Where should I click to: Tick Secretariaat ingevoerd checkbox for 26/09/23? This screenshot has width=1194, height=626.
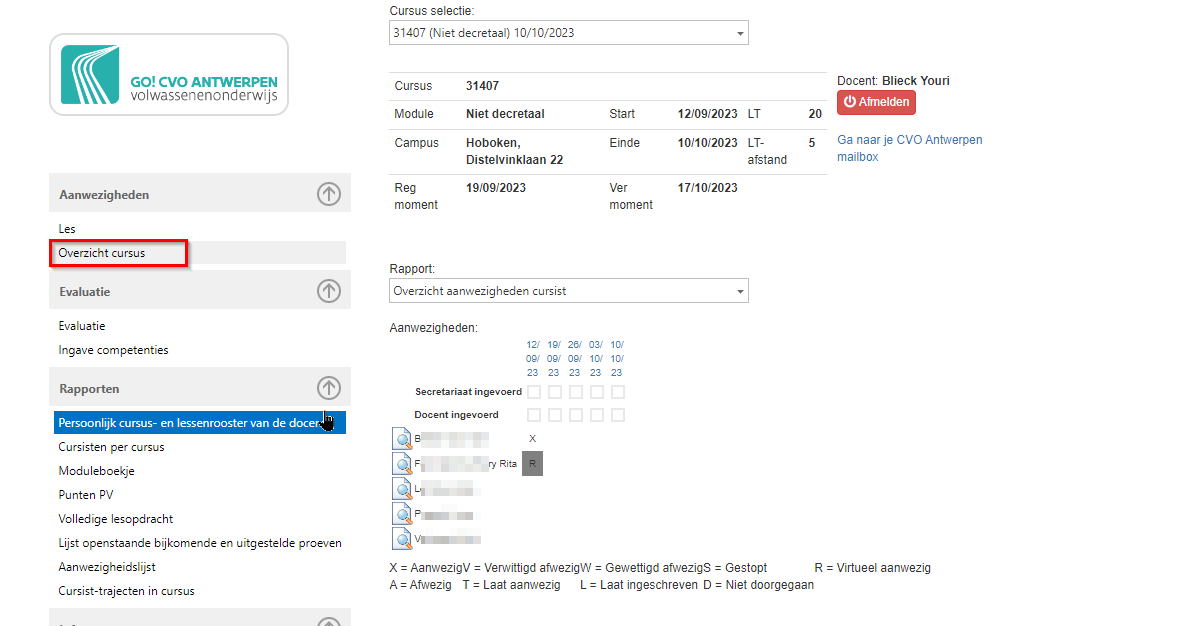tap(576, 392)
